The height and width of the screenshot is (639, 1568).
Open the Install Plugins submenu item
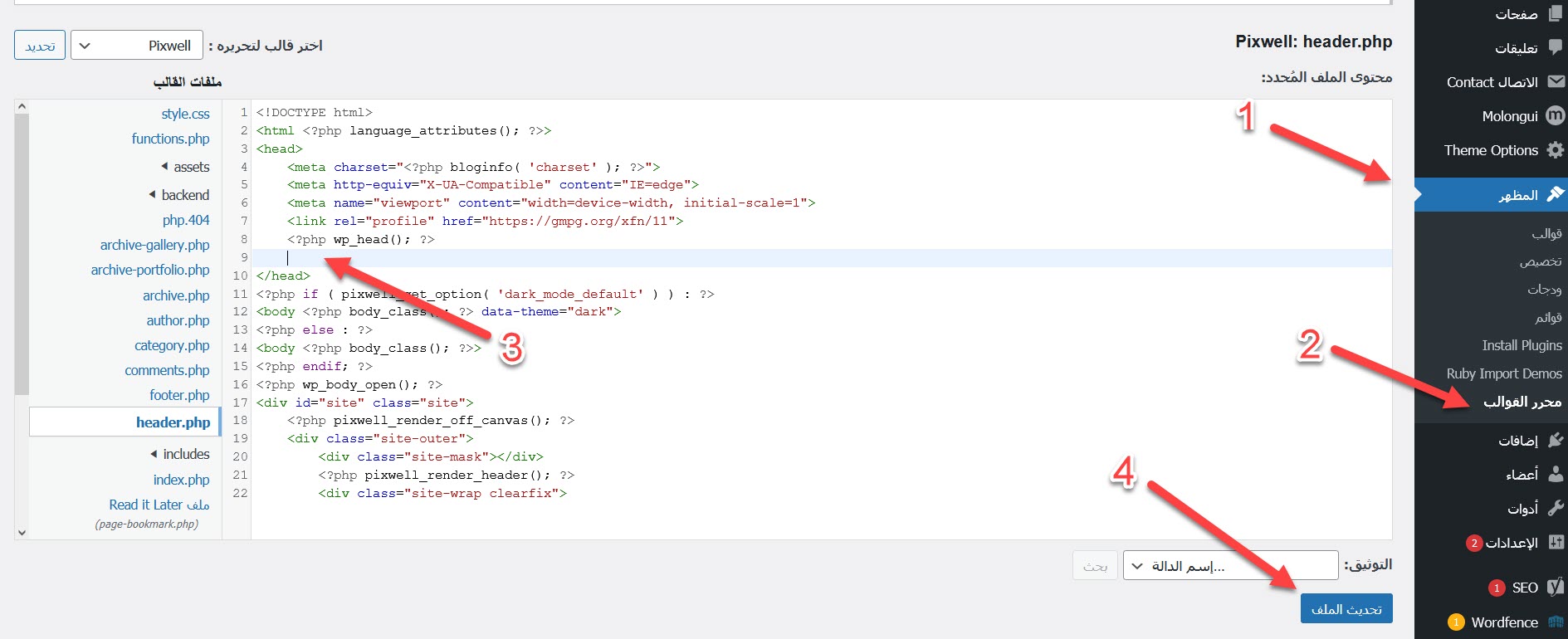click(x=1522, y=345)
